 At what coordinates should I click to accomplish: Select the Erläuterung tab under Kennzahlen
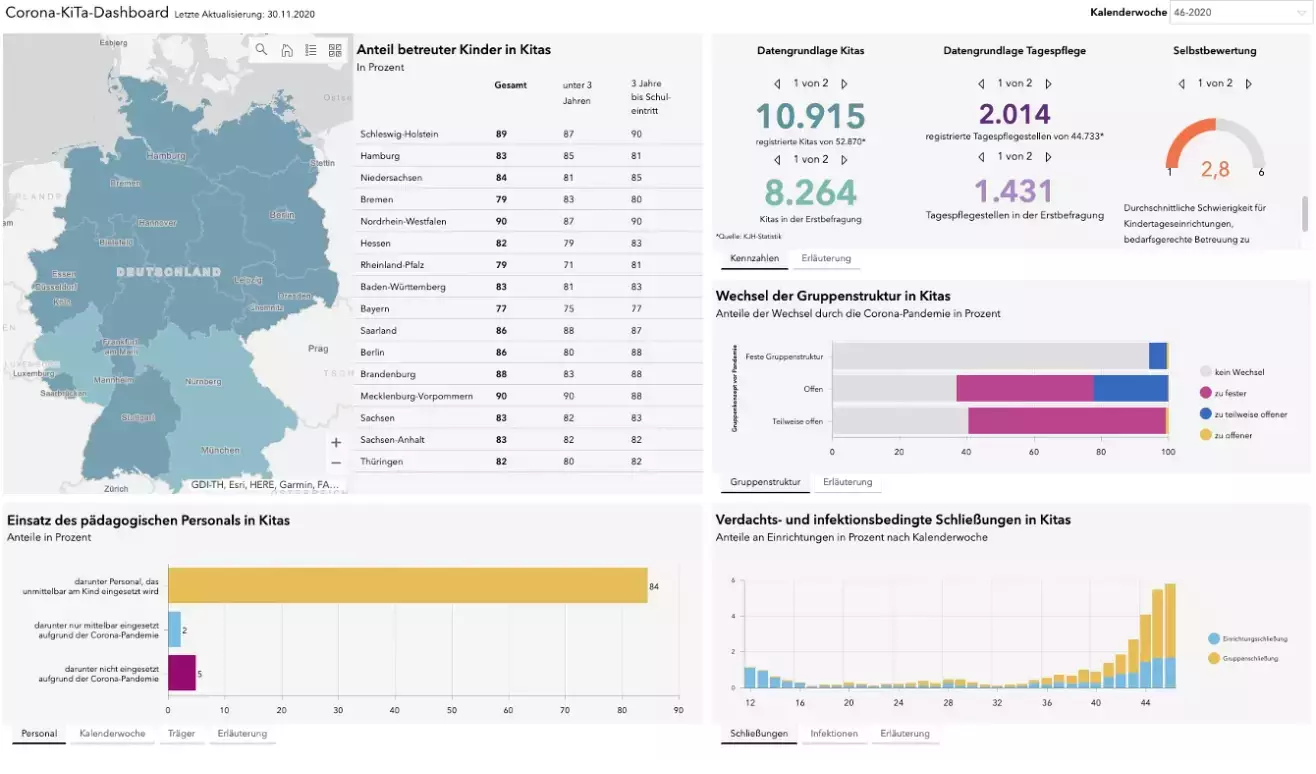coord(827,257)
